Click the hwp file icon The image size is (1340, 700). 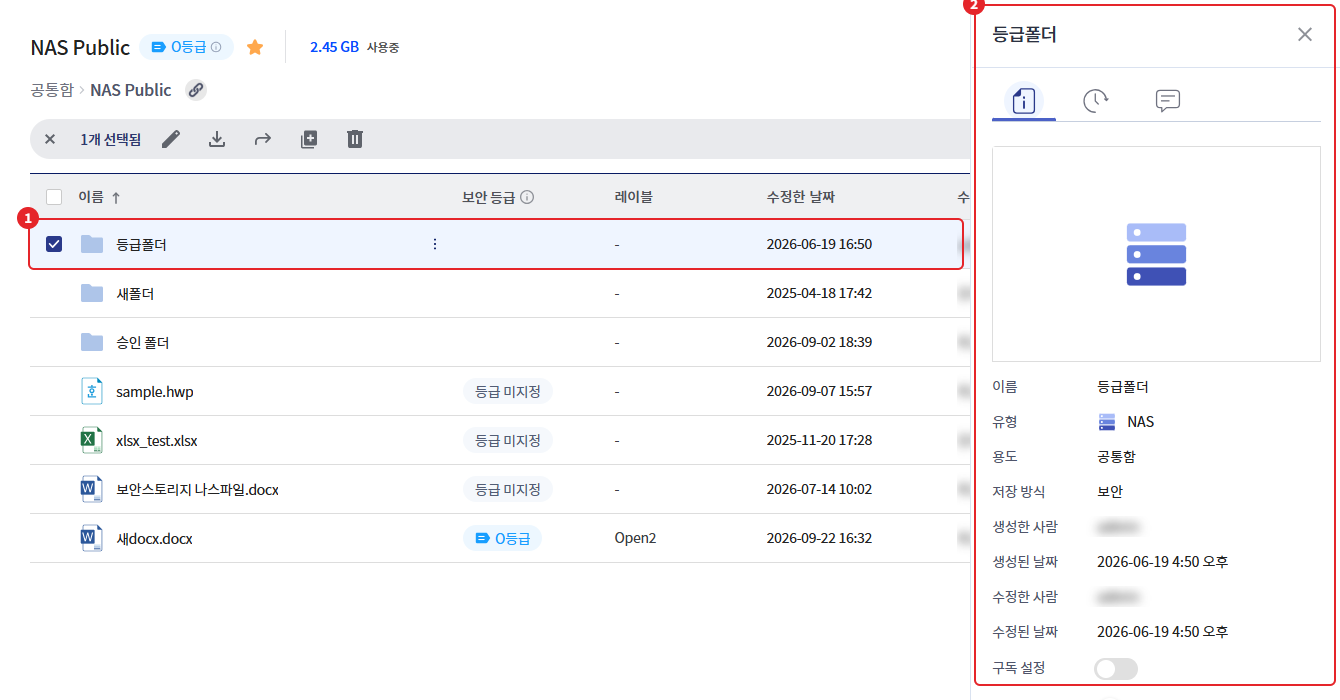click(x=92, y=391)
